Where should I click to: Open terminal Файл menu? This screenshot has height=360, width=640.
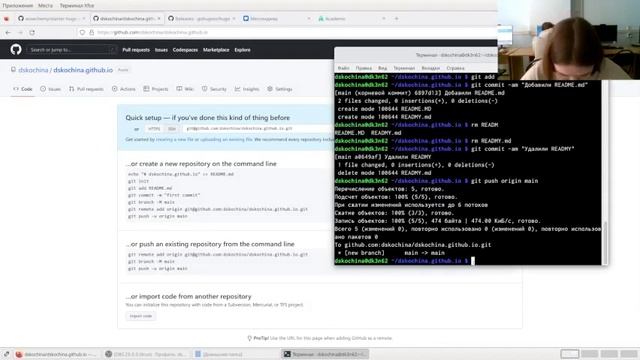click(x=344, y=68)
